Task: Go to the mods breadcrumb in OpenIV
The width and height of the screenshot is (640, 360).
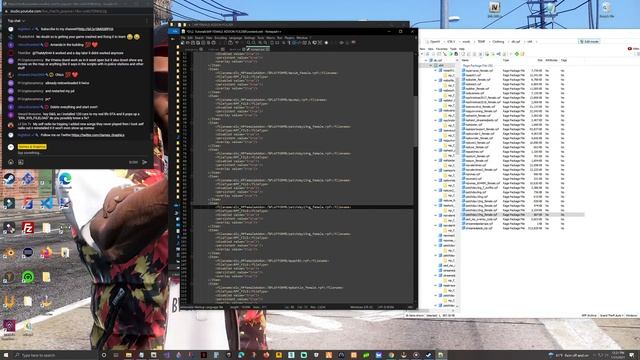Action: [x=466, y=42]
